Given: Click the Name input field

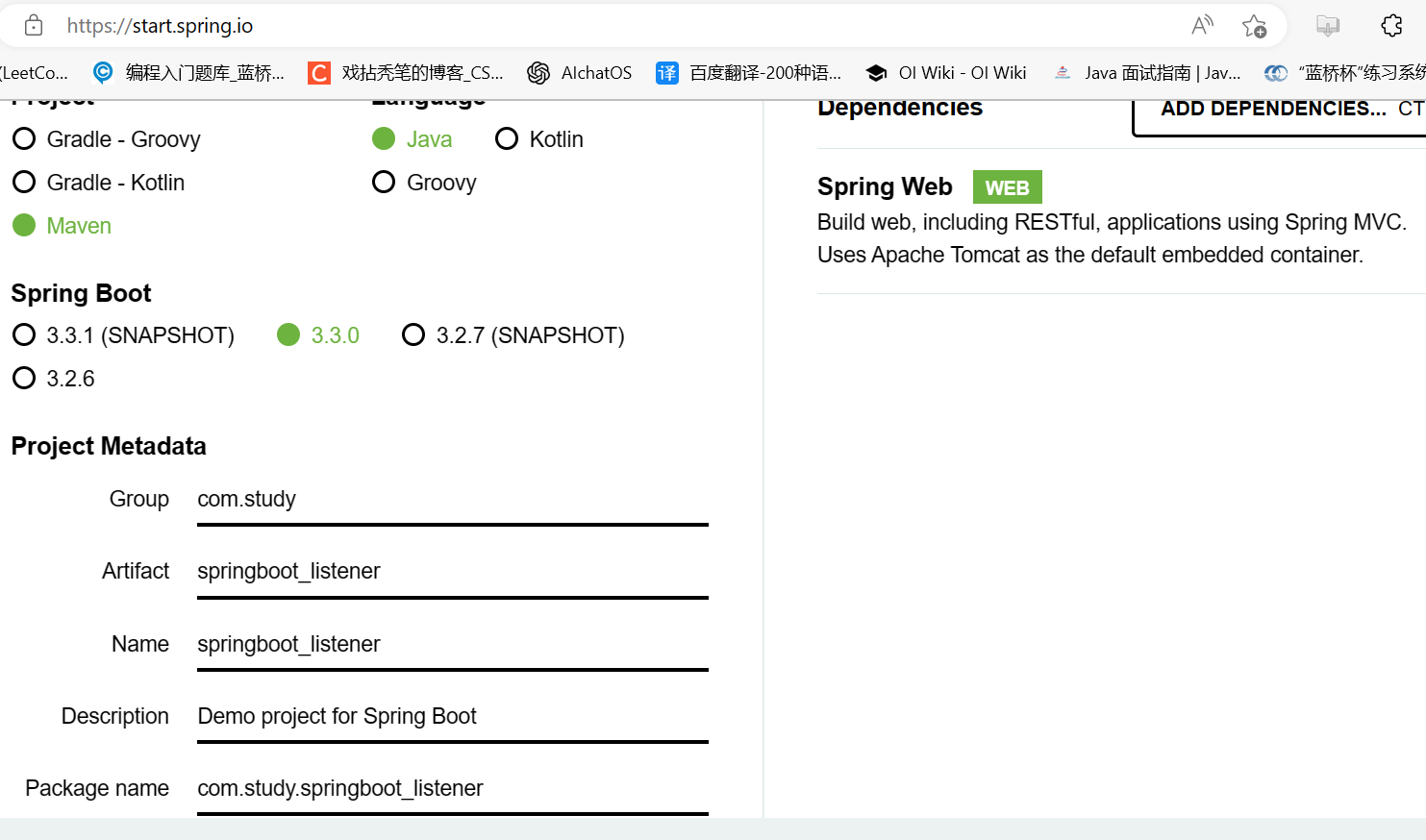Looking at the screenshot, I should 453,645.
